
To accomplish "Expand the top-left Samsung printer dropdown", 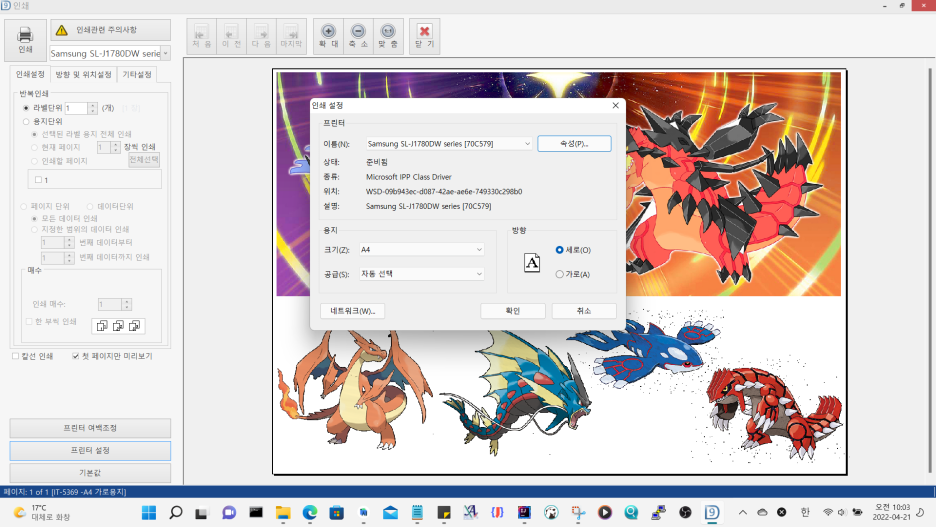I will point(165,53).
